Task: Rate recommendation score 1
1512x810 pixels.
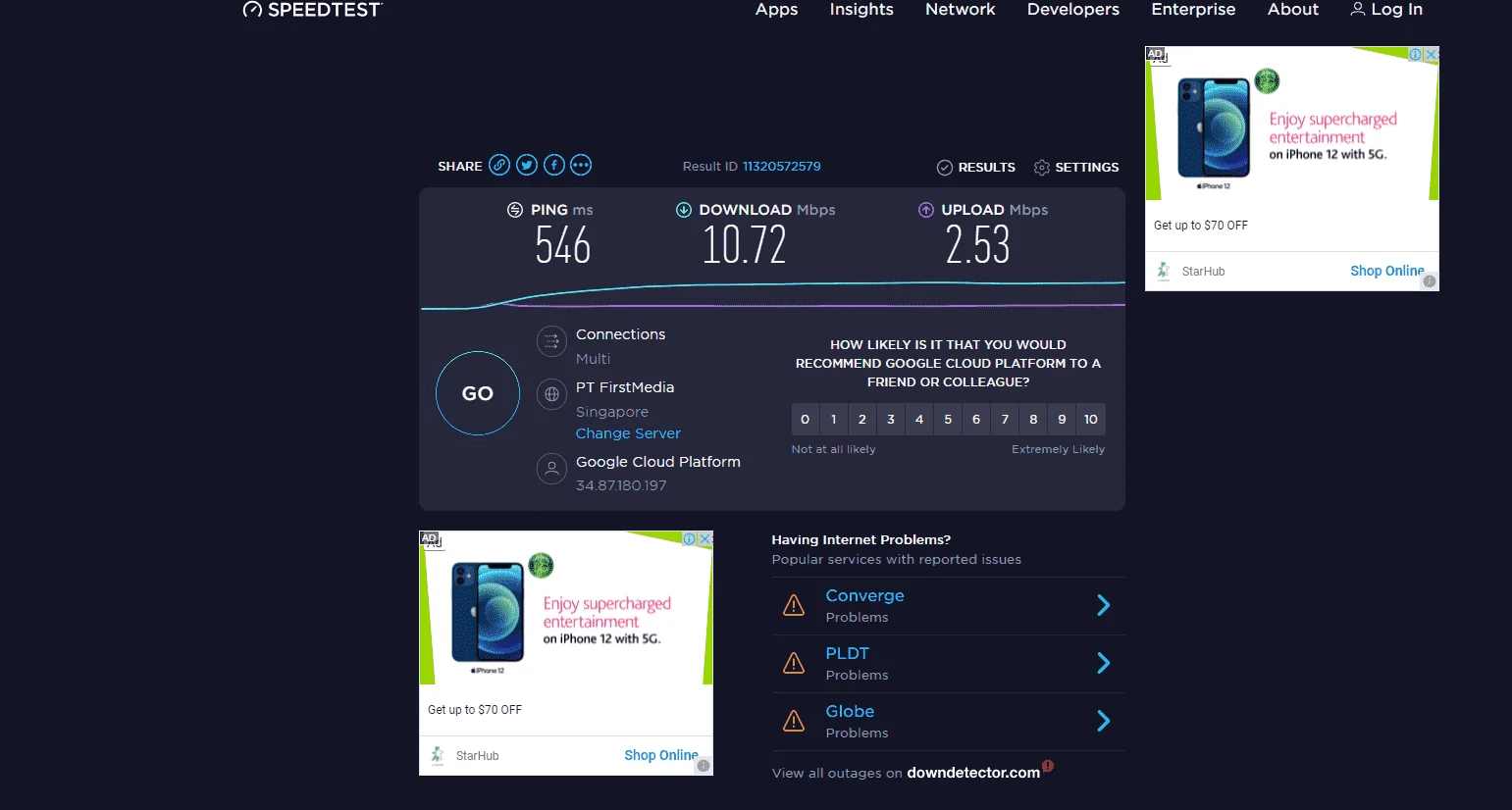Action: (x=834, y=419)
